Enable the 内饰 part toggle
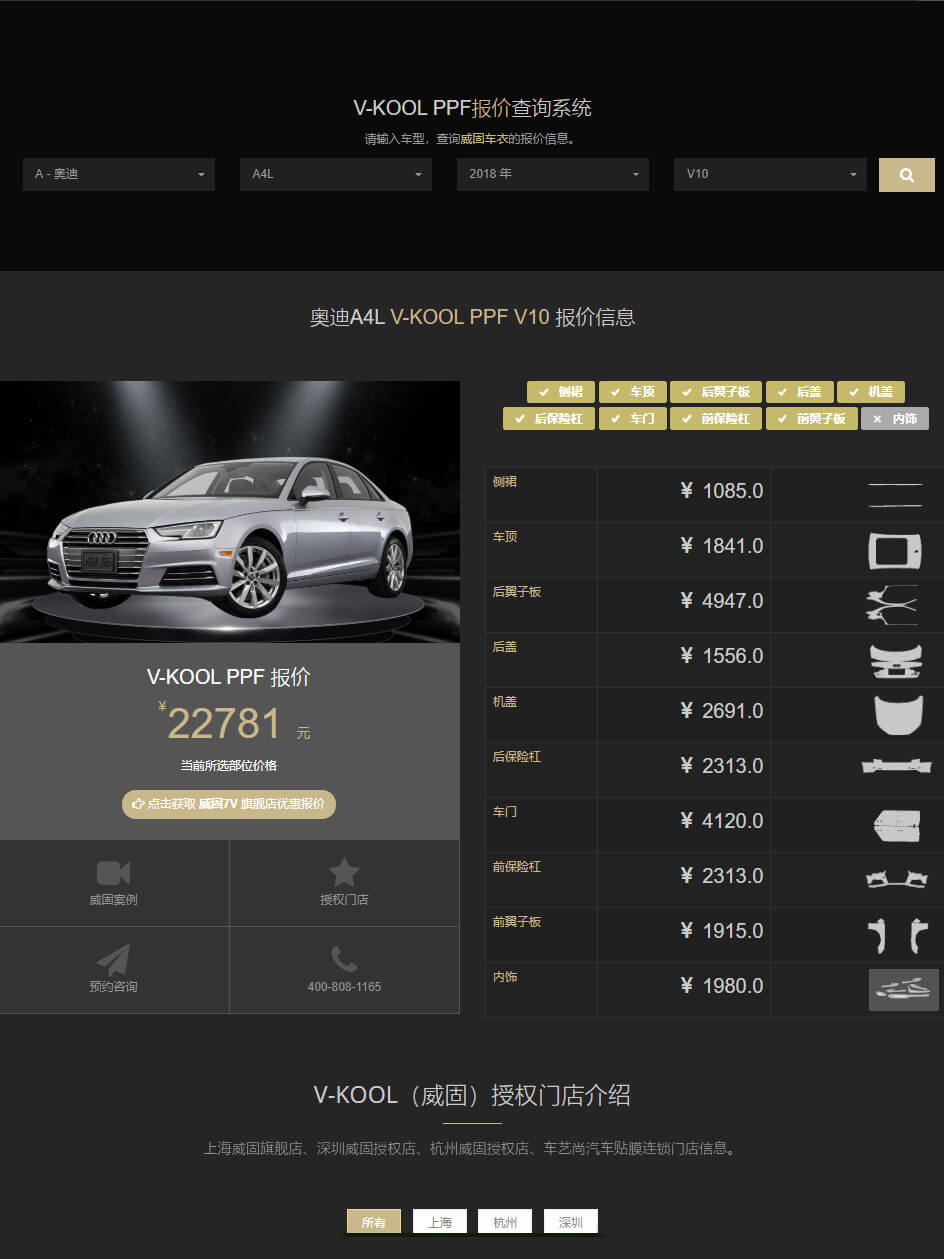Image resolution: width=944 pixels, height=1259 pixels. pos(895,419)
